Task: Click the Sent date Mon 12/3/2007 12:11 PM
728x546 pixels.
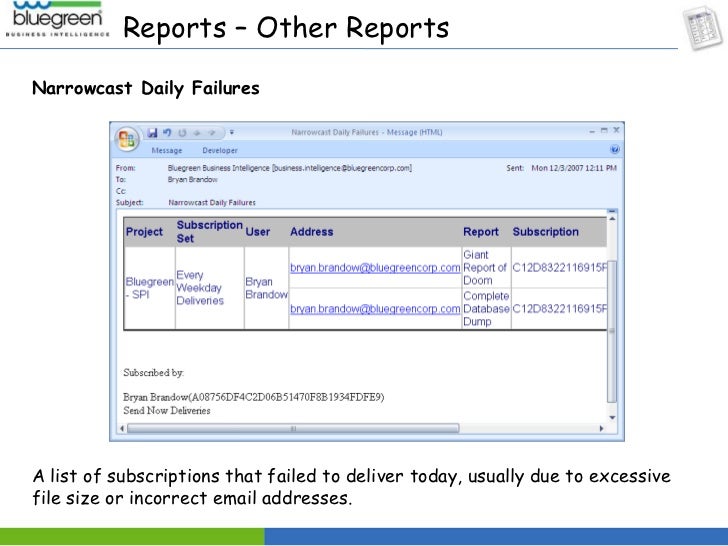Action: (x=574, y=168)
